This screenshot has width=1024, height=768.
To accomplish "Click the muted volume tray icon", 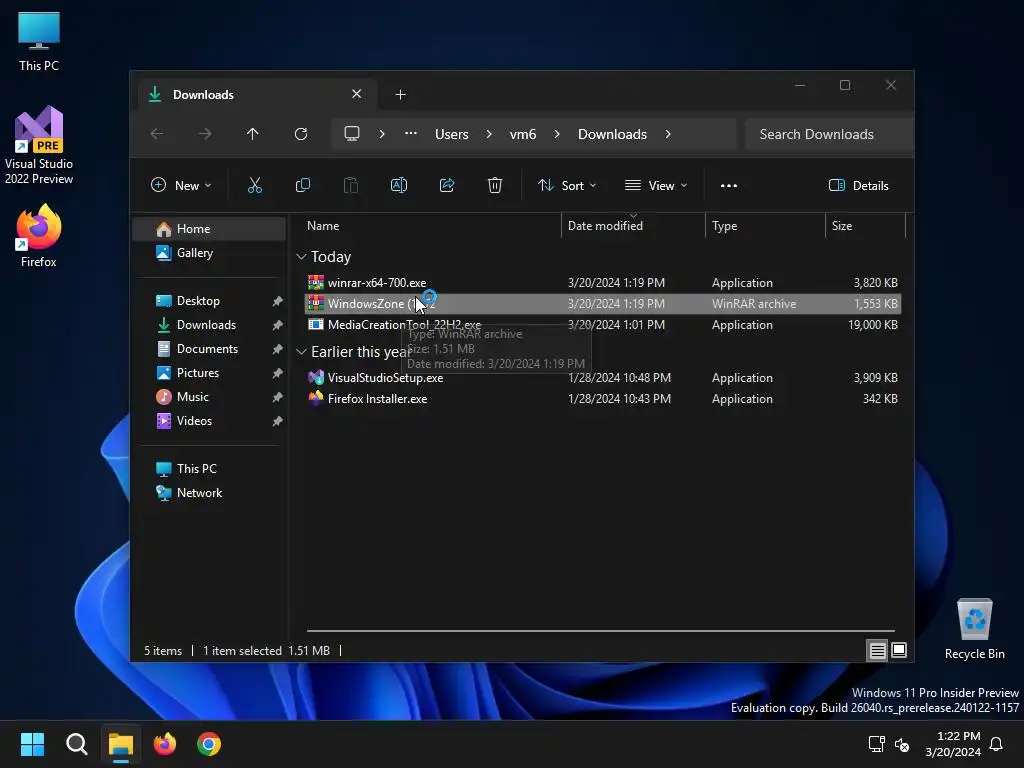I will pos(902,744).
